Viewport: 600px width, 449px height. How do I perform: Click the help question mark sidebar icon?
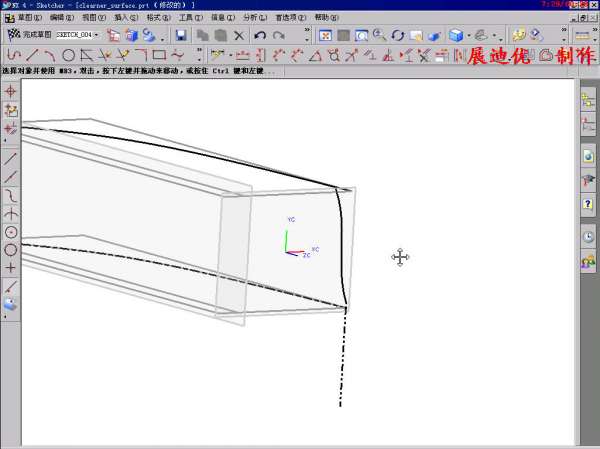[588, 203]
